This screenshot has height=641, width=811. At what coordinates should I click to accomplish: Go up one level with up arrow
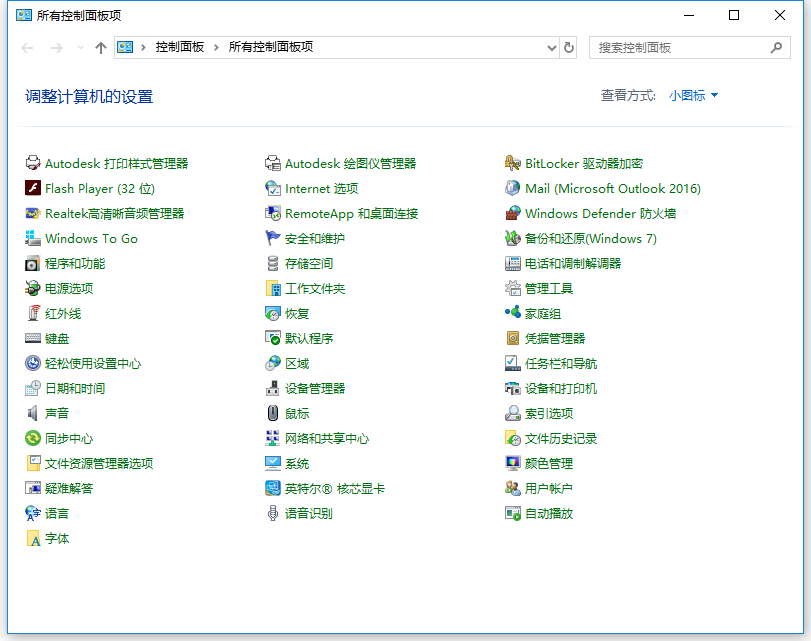[101, 48]
